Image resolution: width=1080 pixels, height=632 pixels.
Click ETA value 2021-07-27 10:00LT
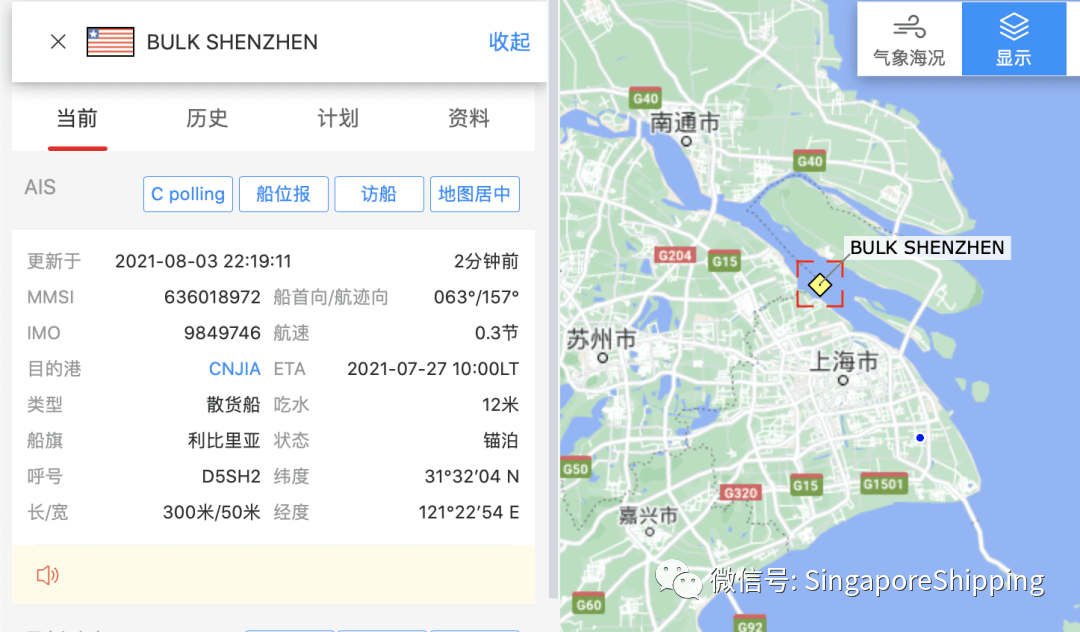(433, 369)
